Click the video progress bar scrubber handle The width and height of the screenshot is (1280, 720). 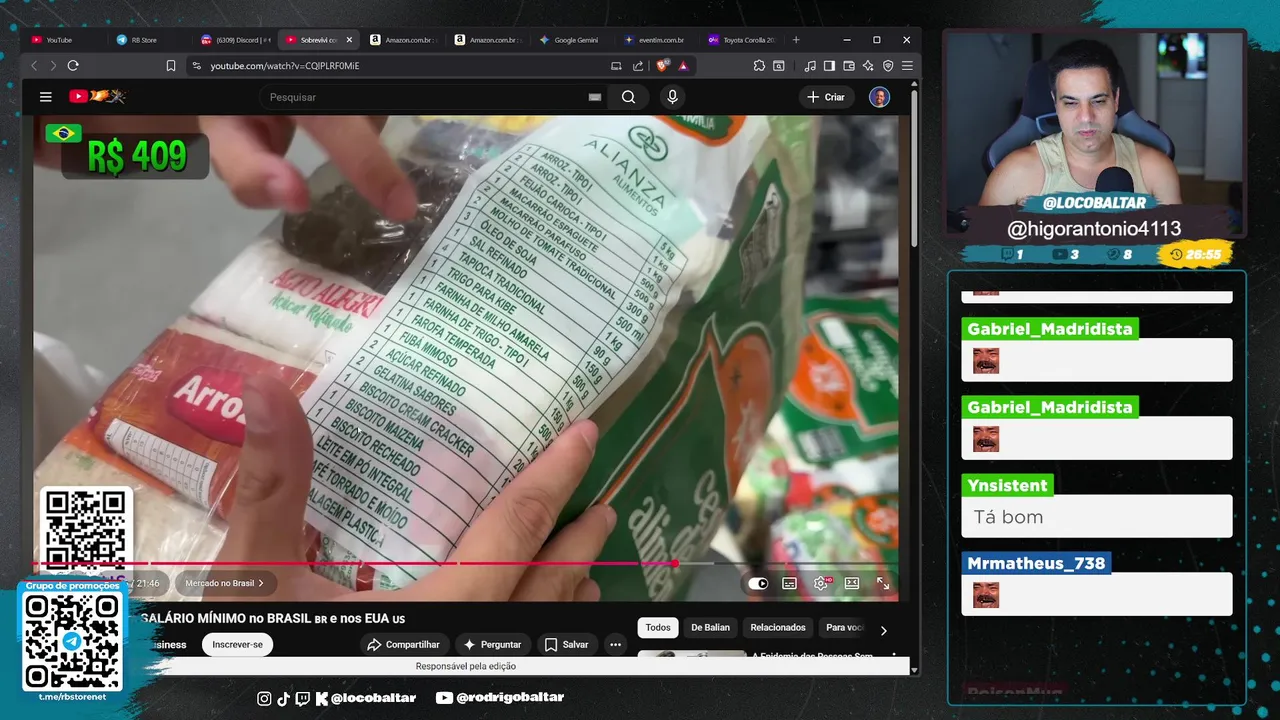point(676,564)
